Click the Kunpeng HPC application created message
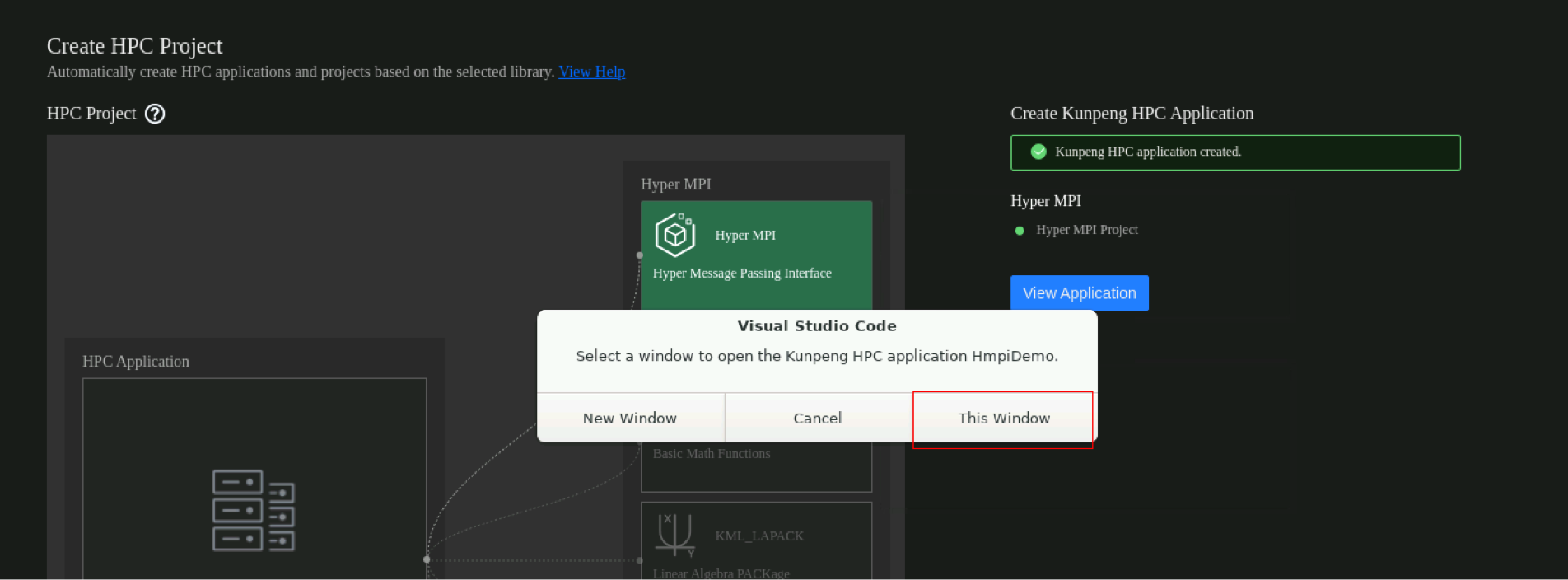Viewport: 1568px width, 580px height. (x=1235, y=152)
